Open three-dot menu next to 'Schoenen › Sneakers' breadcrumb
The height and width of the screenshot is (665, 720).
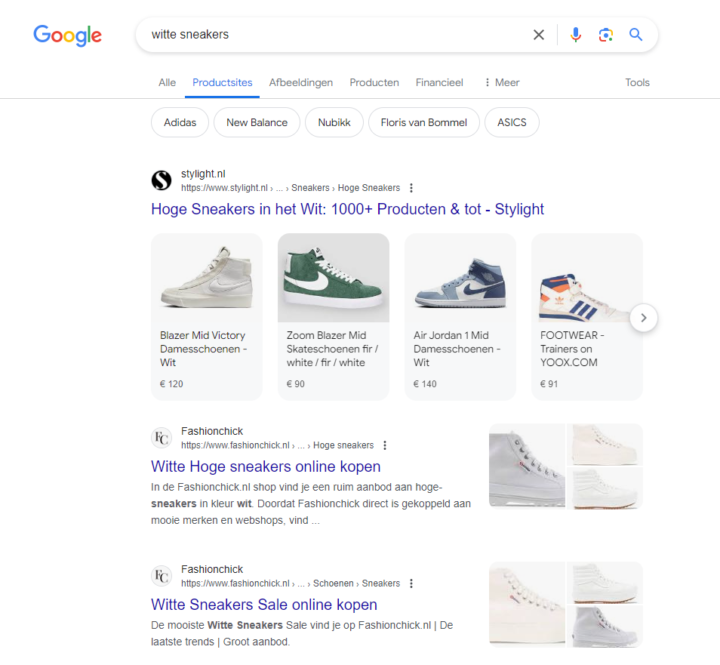411,583
